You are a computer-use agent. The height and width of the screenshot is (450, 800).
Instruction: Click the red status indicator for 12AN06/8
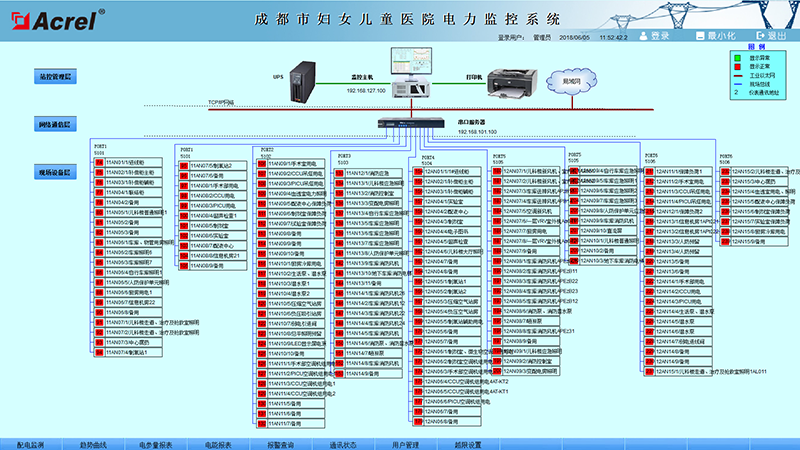pyautogui.click(x=418, y=421)
